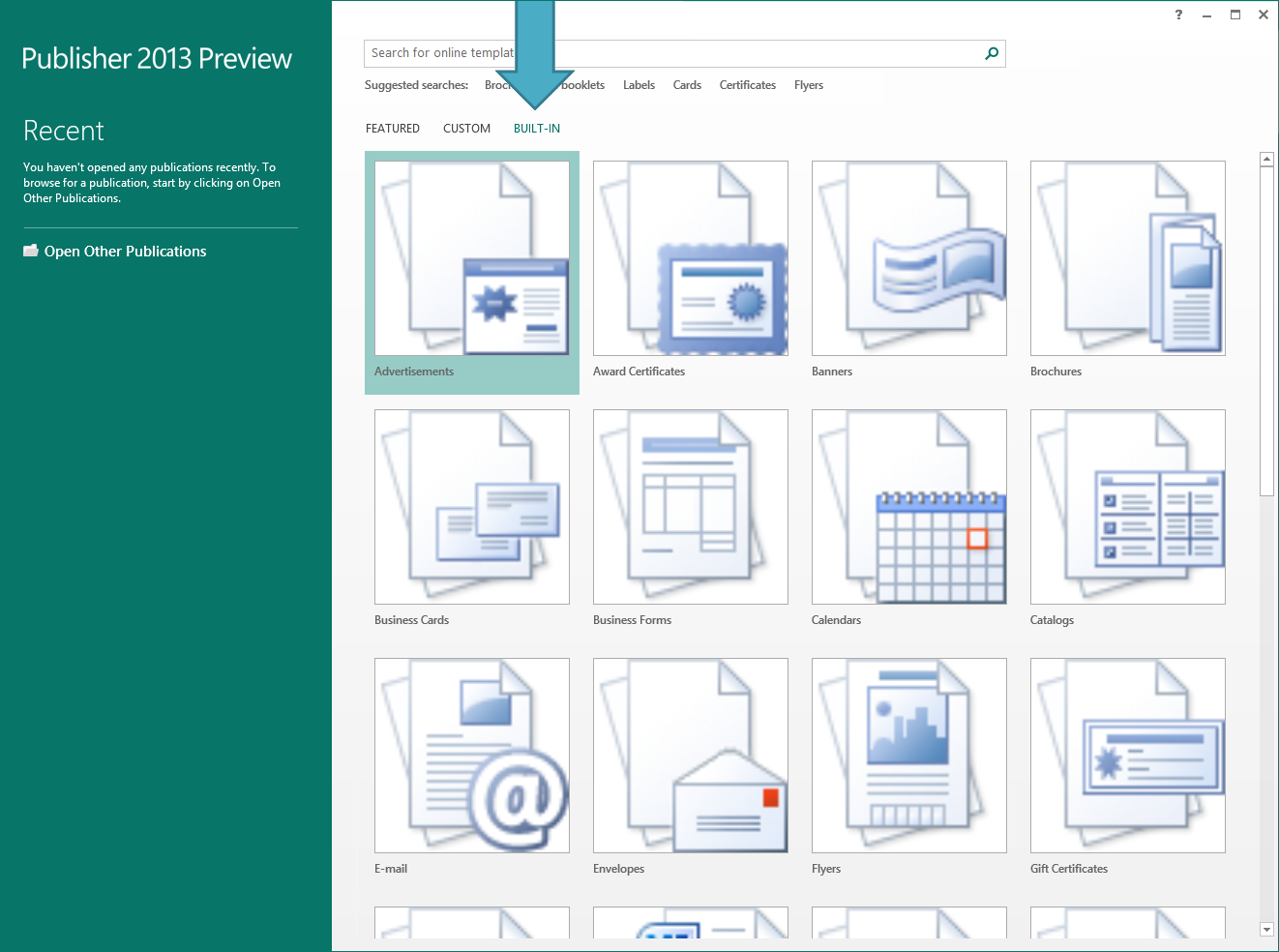The image size is (1279, 952).
Task: Open the Brochures template category
Action: point(1128,259)
